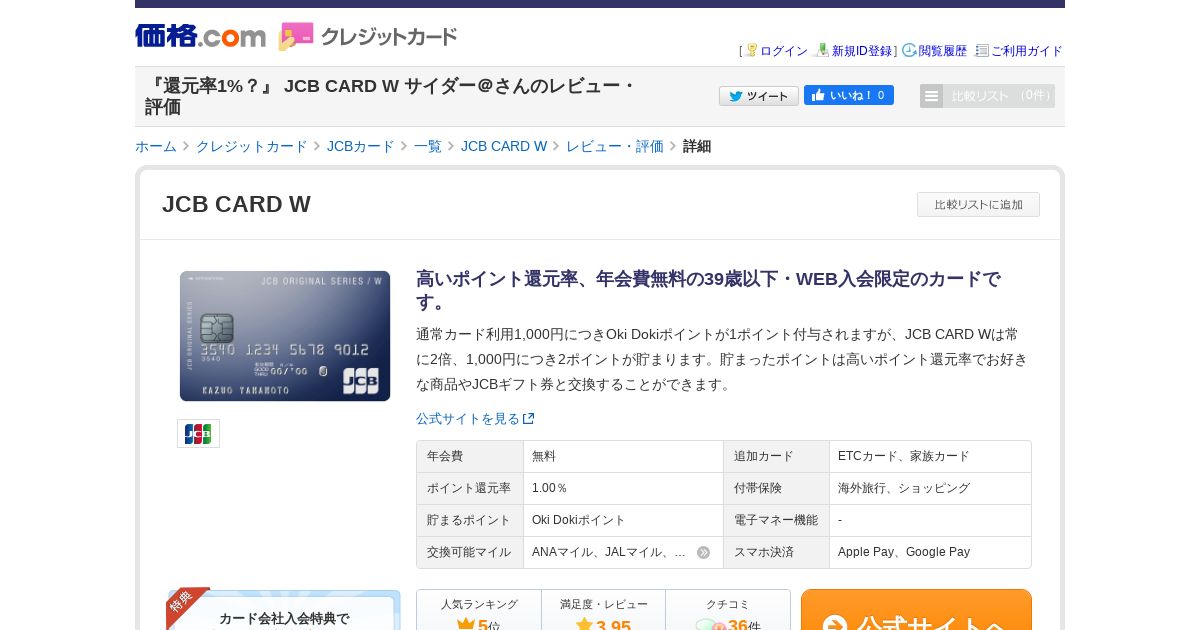Click the ANAマイル、JALマイル cell
1200x630 pixels.
[623, 552]
